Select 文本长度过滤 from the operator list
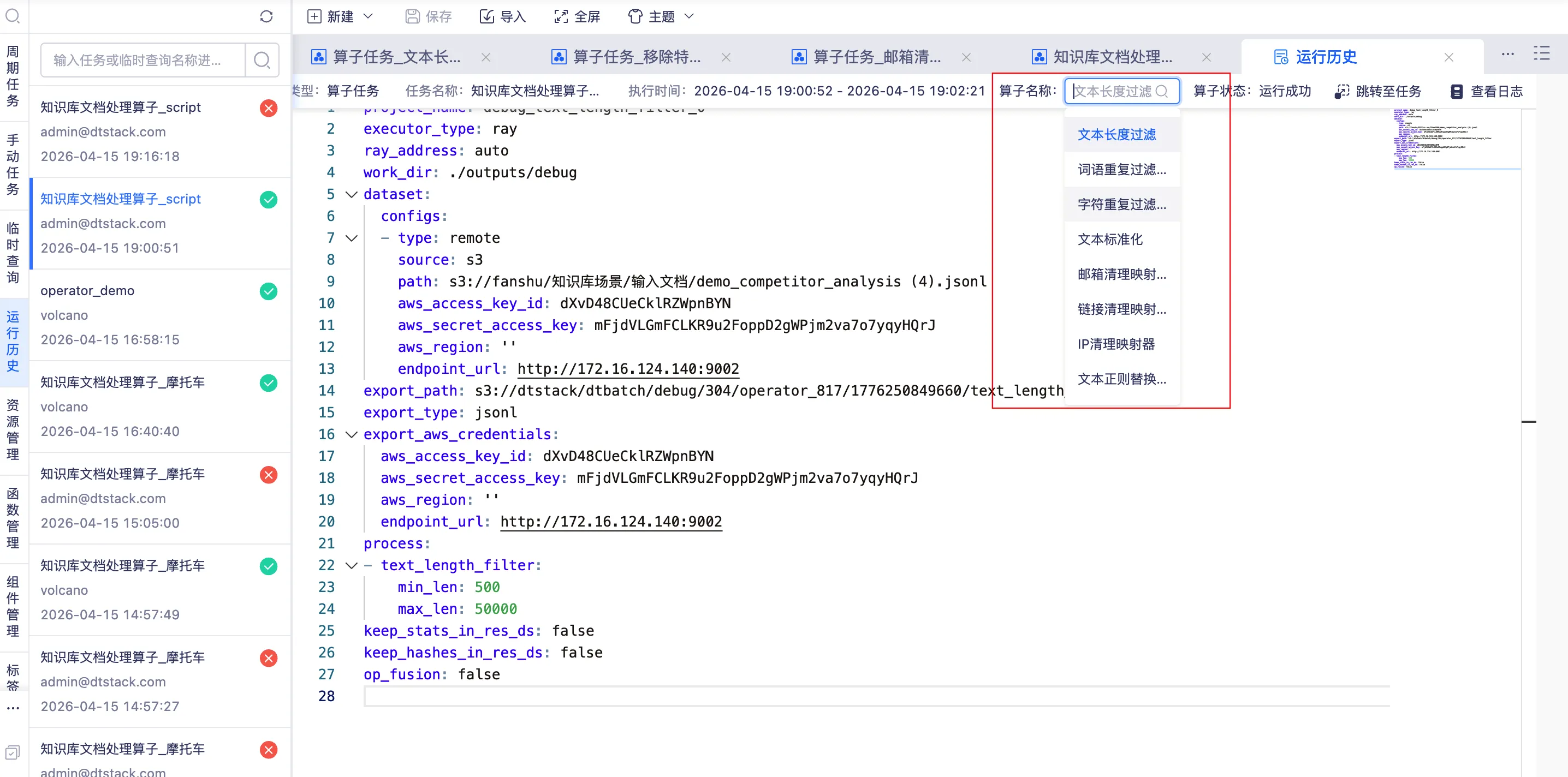This screenshot has width=1568, height=777. click(x=1122, y=134)
